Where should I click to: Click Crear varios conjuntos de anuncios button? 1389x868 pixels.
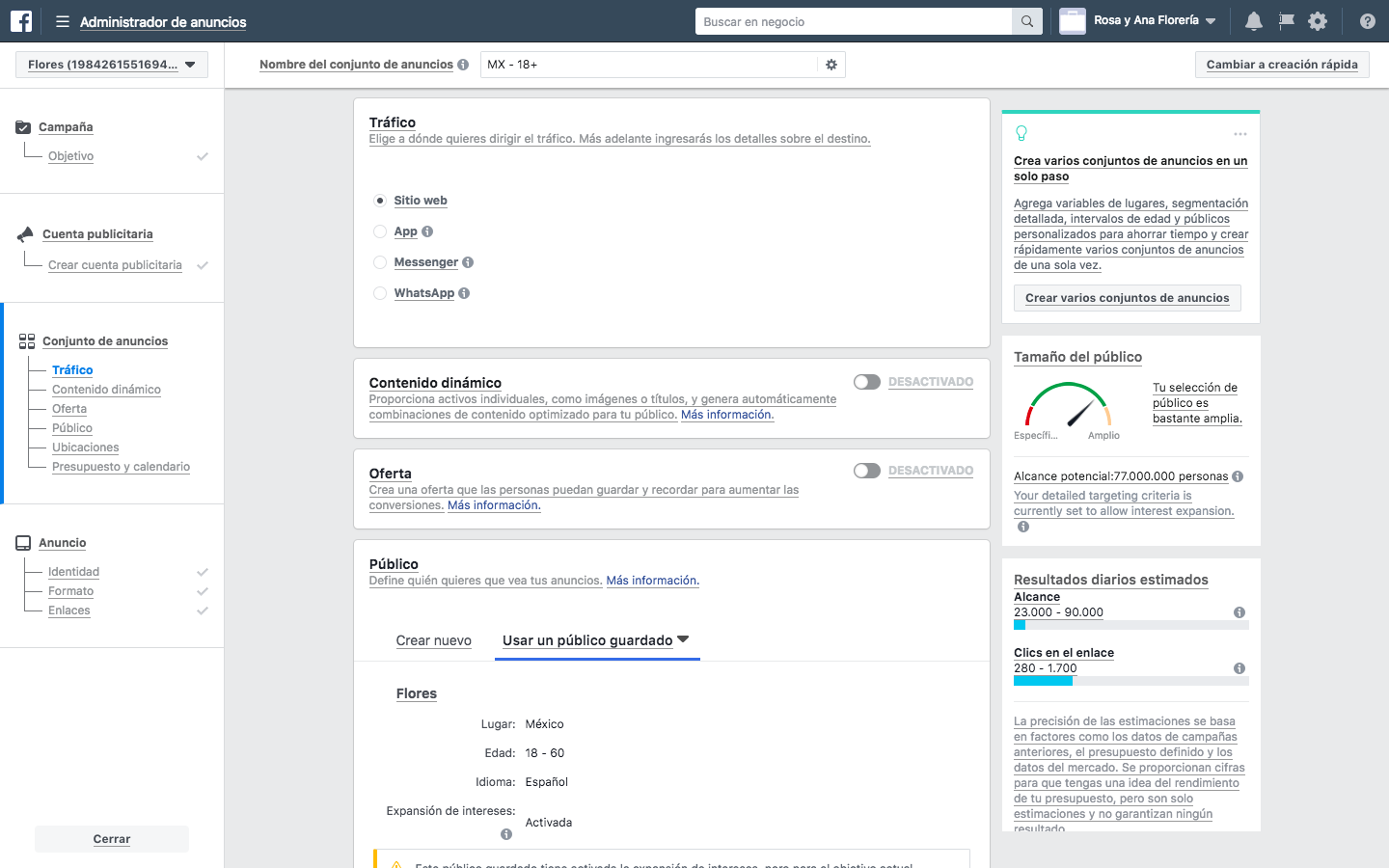(x=1128, y=298)
